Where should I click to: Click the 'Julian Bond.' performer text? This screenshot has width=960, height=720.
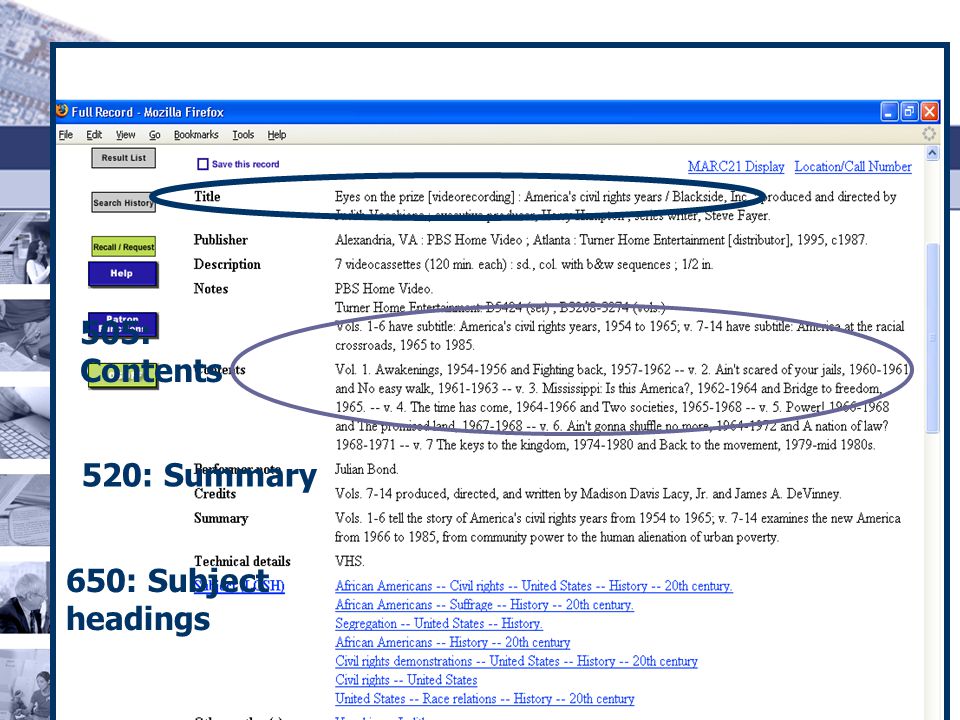(x=366, y=470)
